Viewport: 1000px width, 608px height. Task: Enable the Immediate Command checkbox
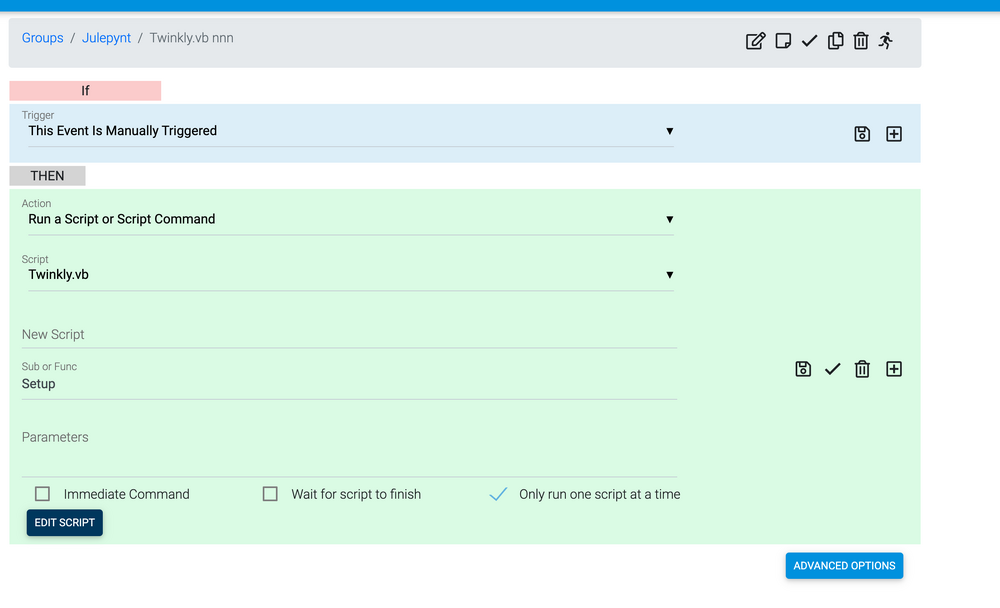click(43, 494)
